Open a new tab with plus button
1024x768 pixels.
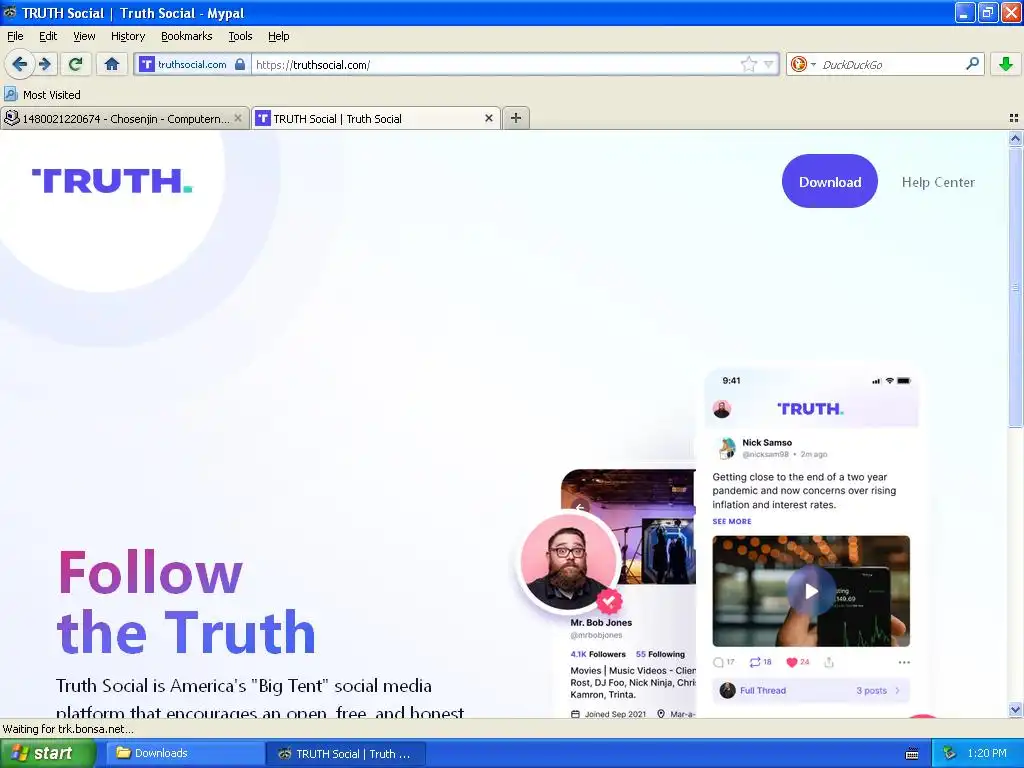point(516,118)
